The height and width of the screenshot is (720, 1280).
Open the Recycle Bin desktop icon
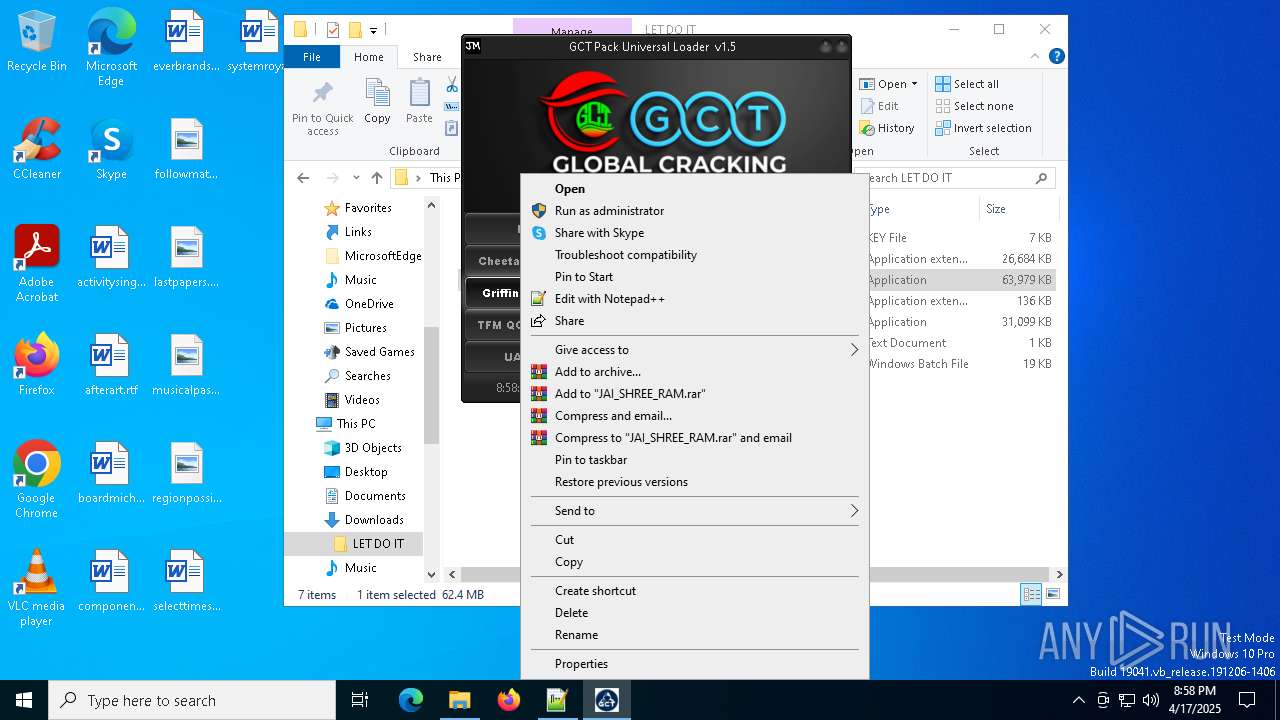(x=37, y=42)
